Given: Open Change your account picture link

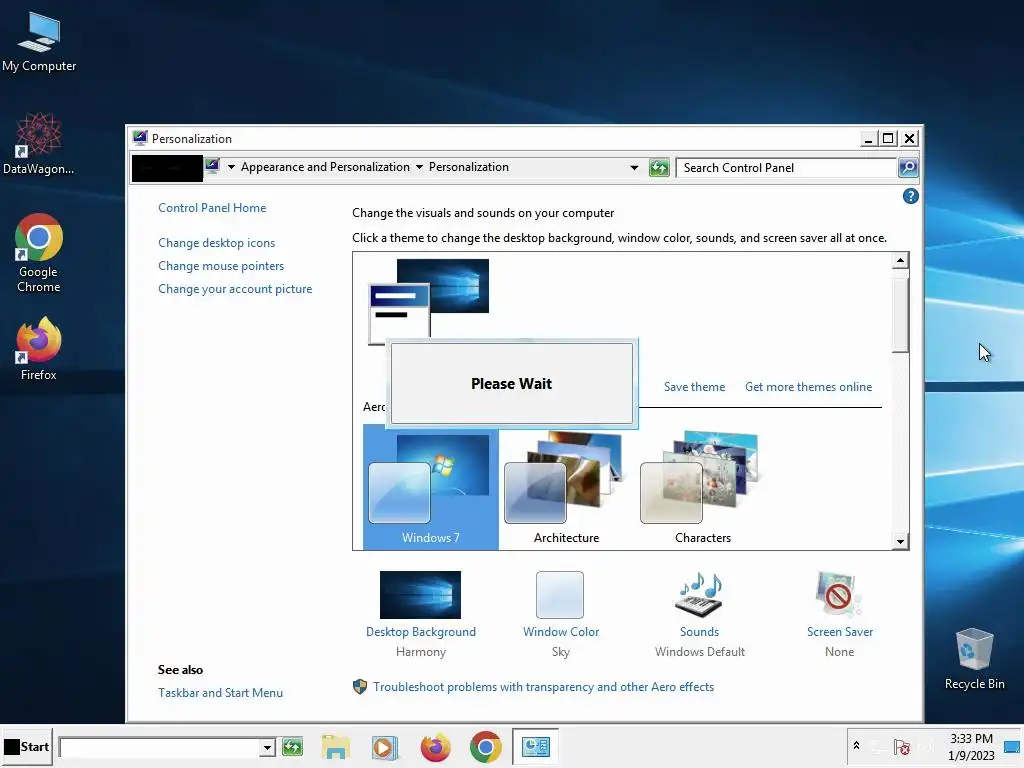Looking at the screenshot, I should click(235, 289).
